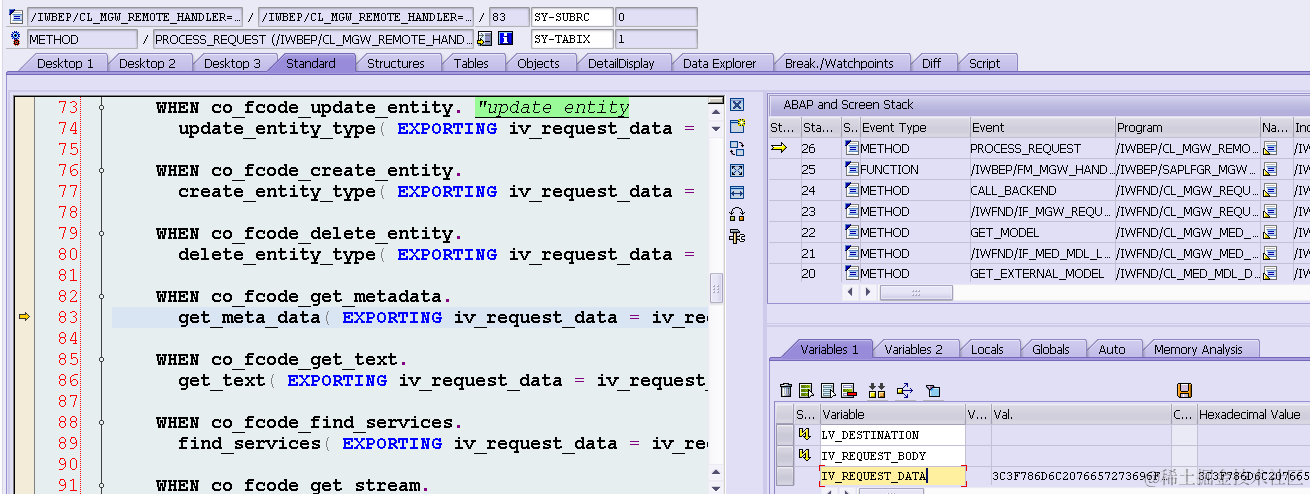Click the Event Type column header
Screen dimensions: 1310x494
coord(914,127)
